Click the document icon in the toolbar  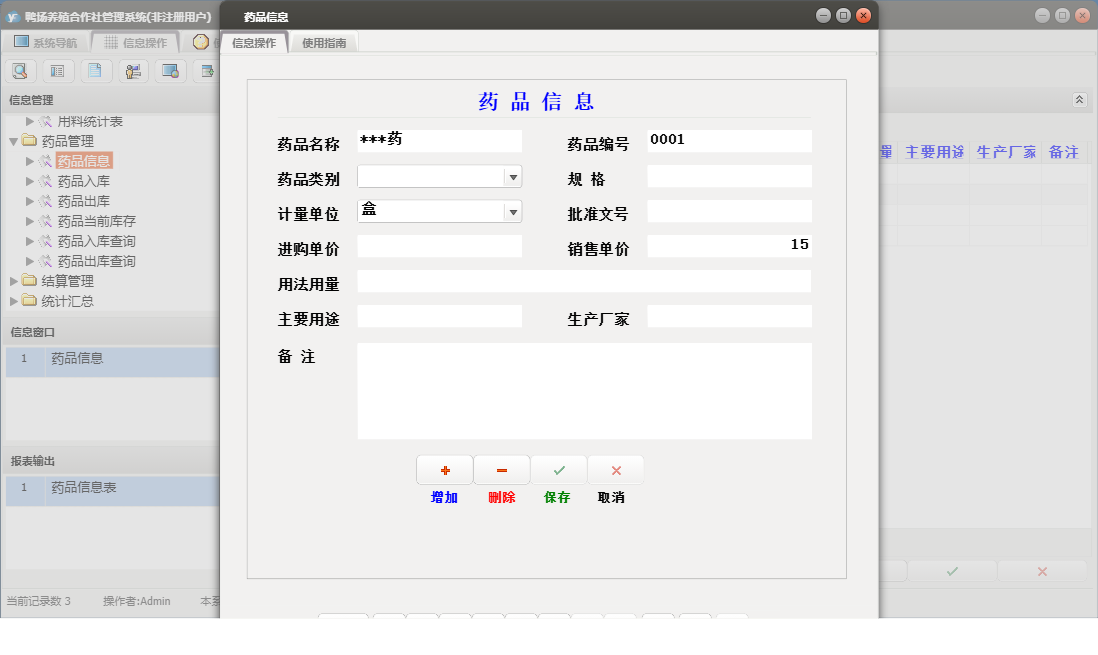[96, 71]
